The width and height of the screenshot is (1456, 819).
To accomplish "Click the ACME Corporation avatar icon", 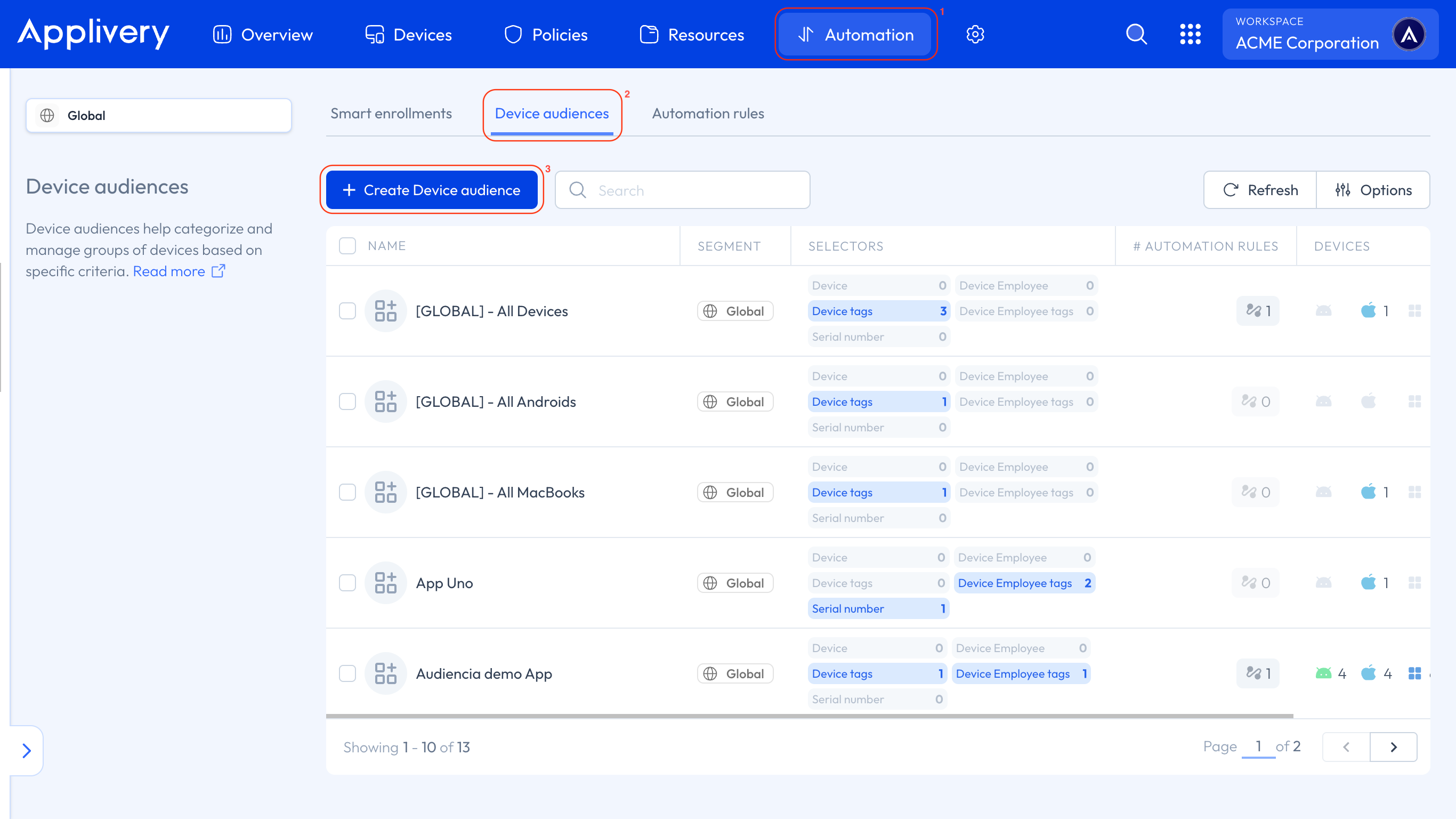I will 1410,34.
